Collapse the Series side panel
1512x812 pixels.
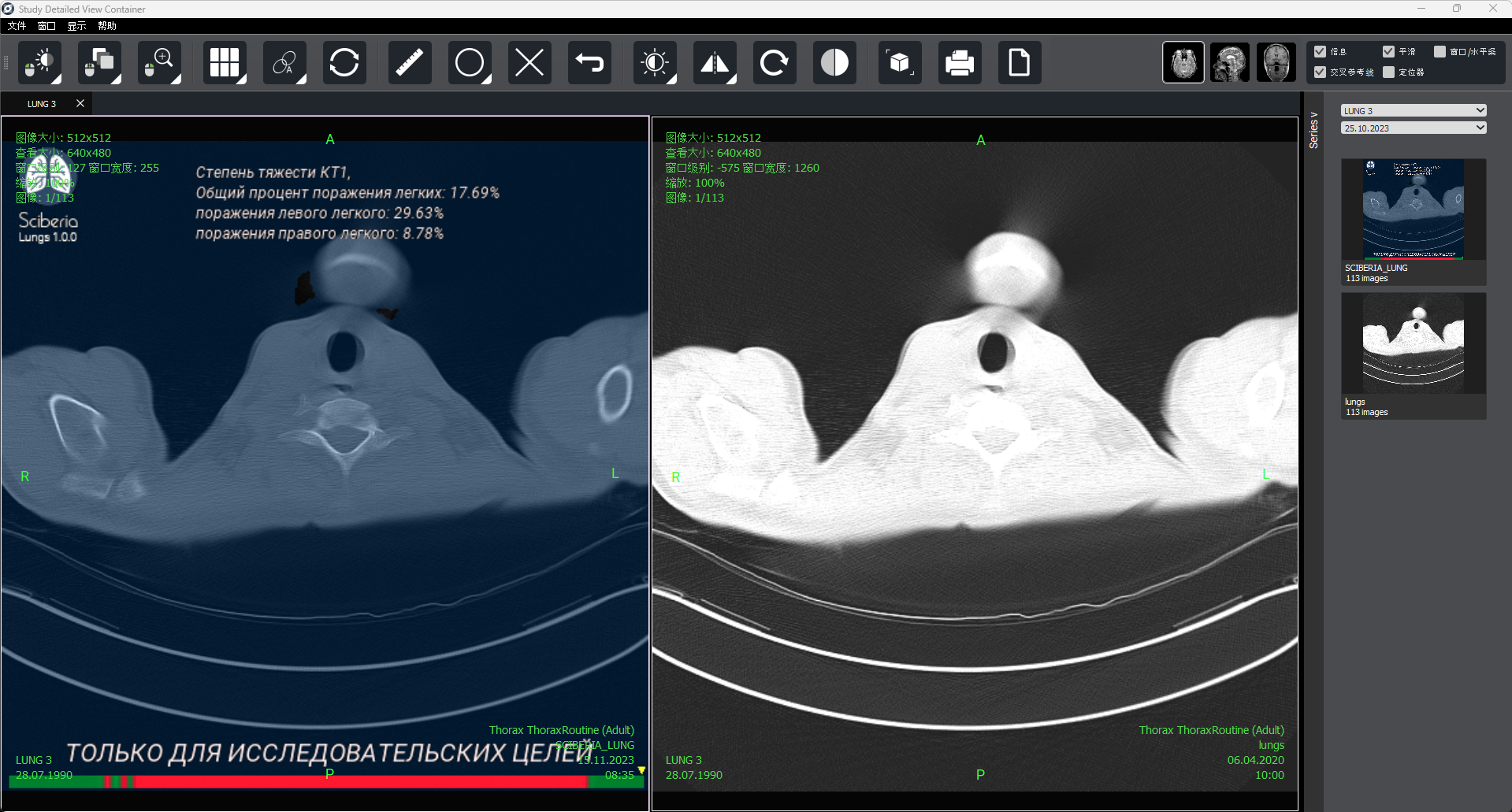click(x=1313, y=130)
